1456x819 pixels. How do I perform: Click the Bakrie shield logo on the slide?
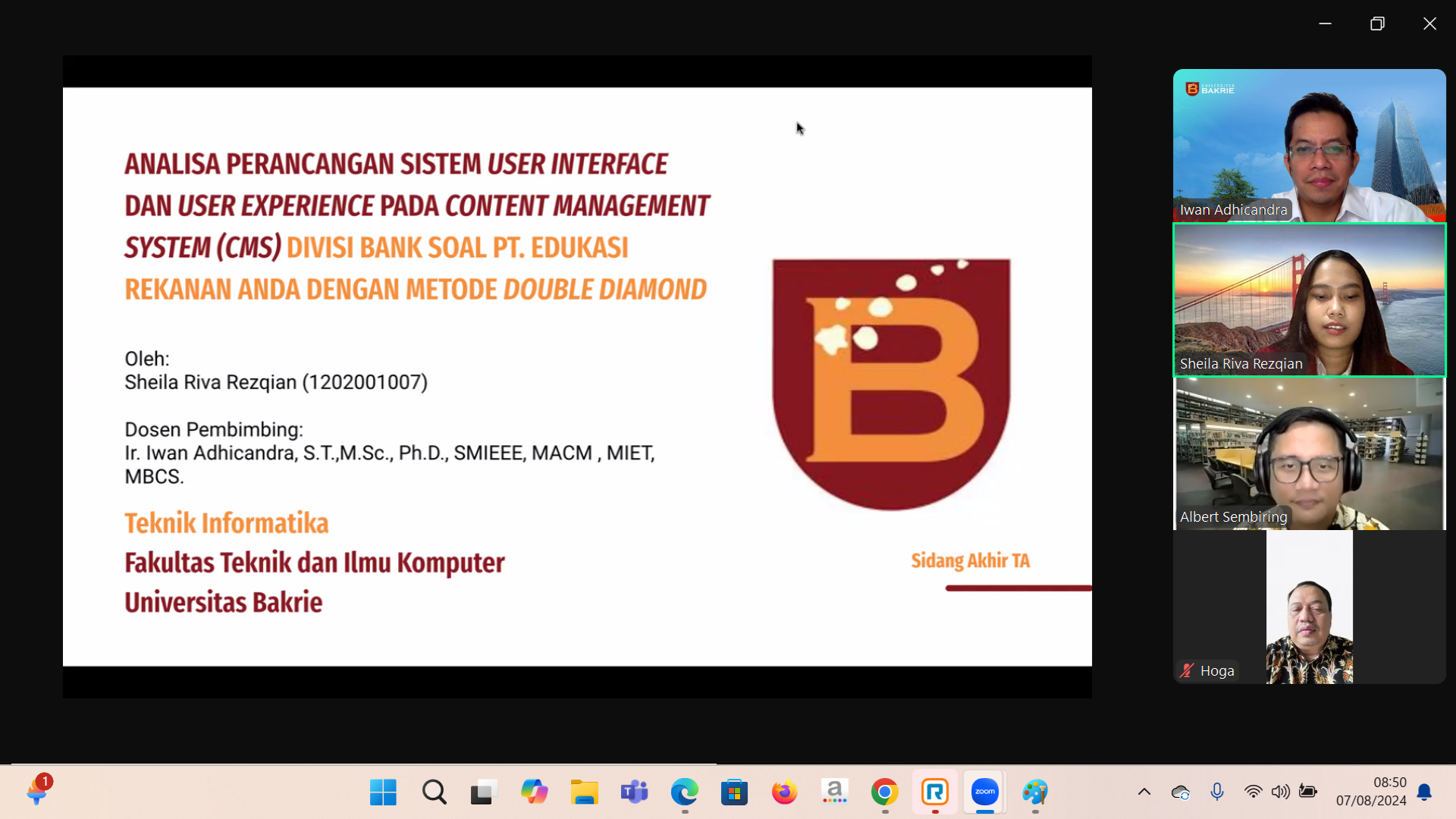pos(891,384)
